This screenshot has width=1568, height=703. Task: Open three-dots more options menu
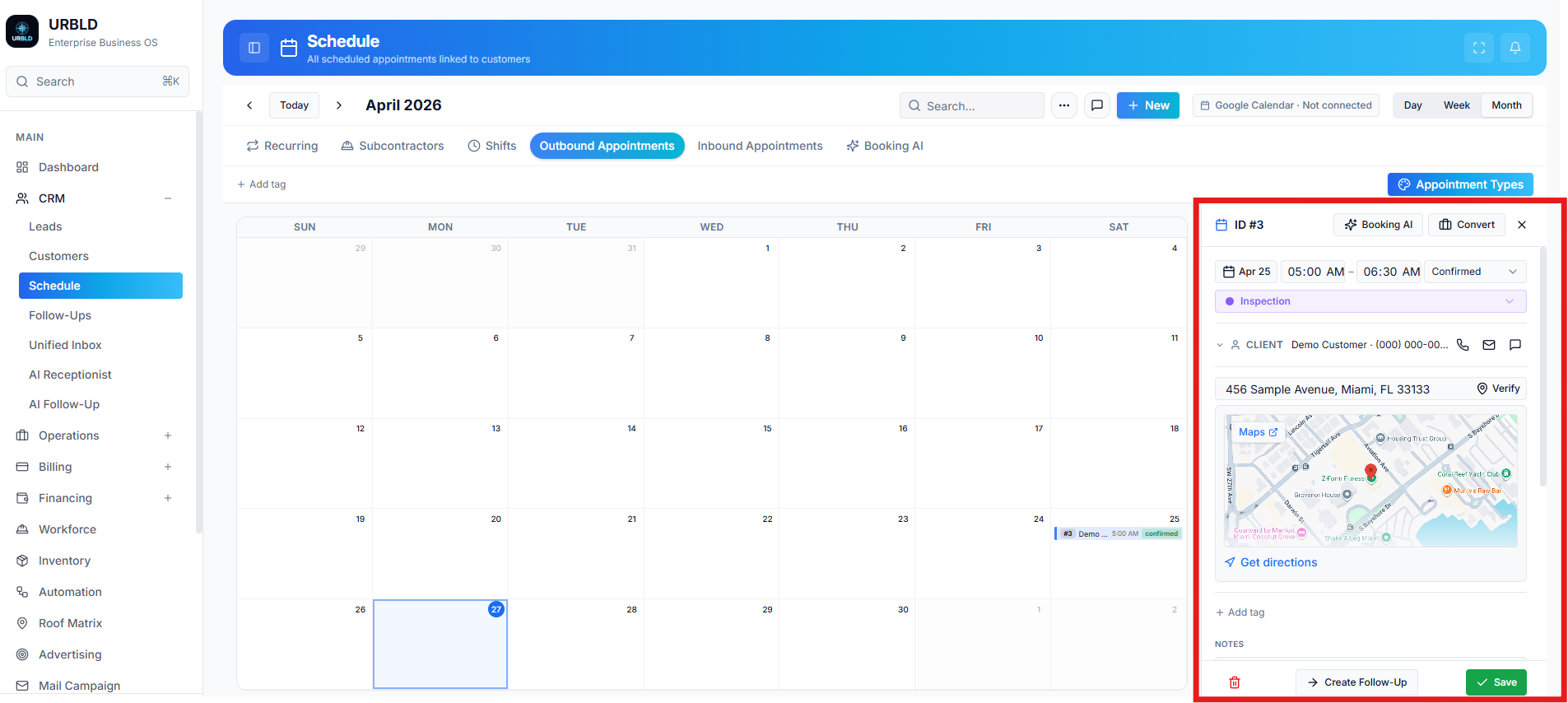click(1064, 105)
